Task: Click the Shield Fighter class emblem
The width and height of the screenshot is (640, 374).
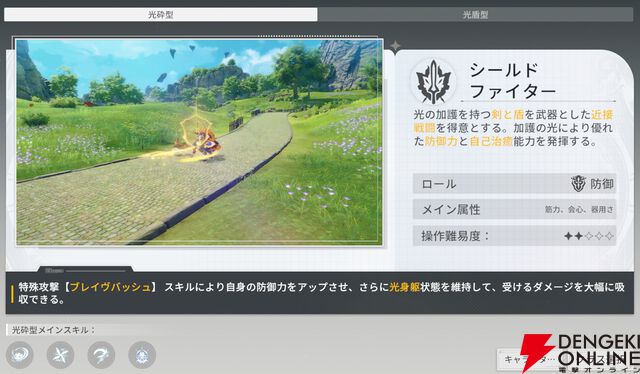Action: (x=433, y=81)
